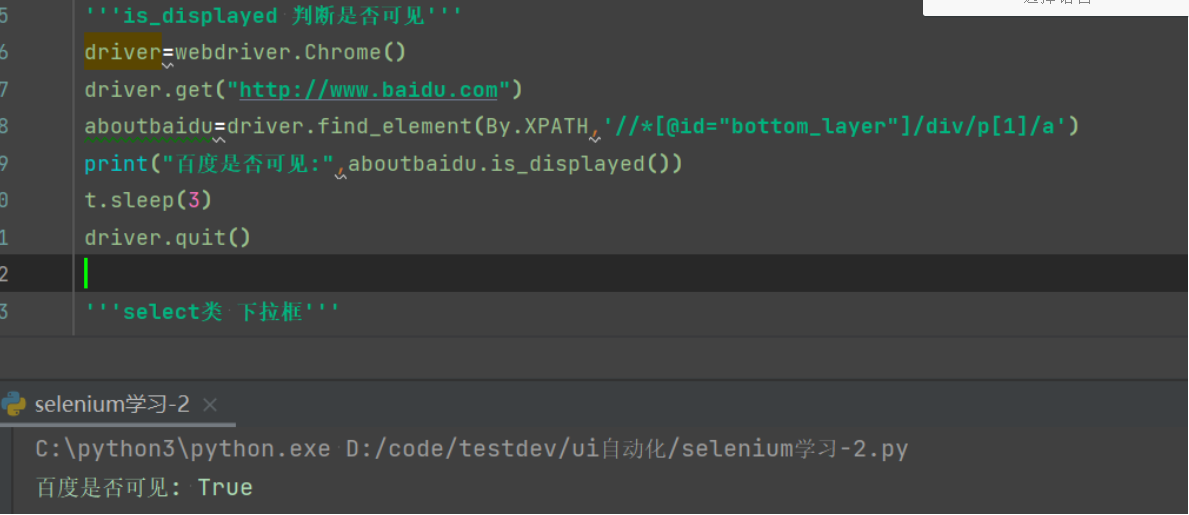Click the number 3 in t.sleep
1189x515 pixels.
pos(194,200)
